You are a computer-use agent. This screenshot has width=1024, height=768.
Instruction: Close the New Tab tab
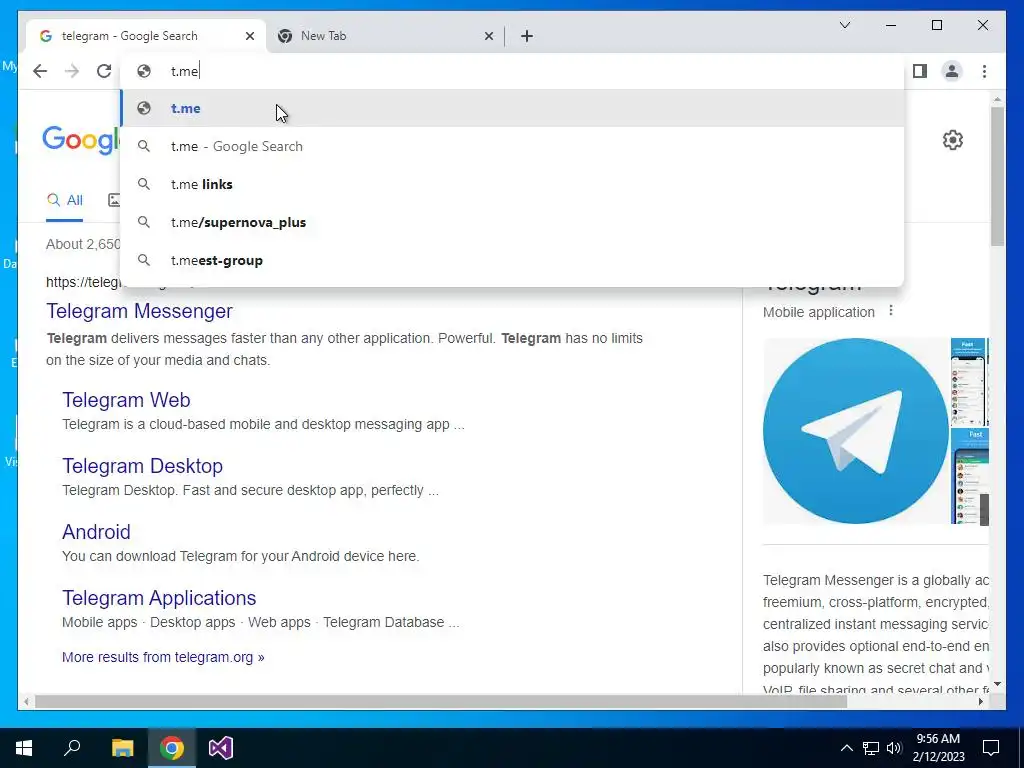tap(488, 36)
